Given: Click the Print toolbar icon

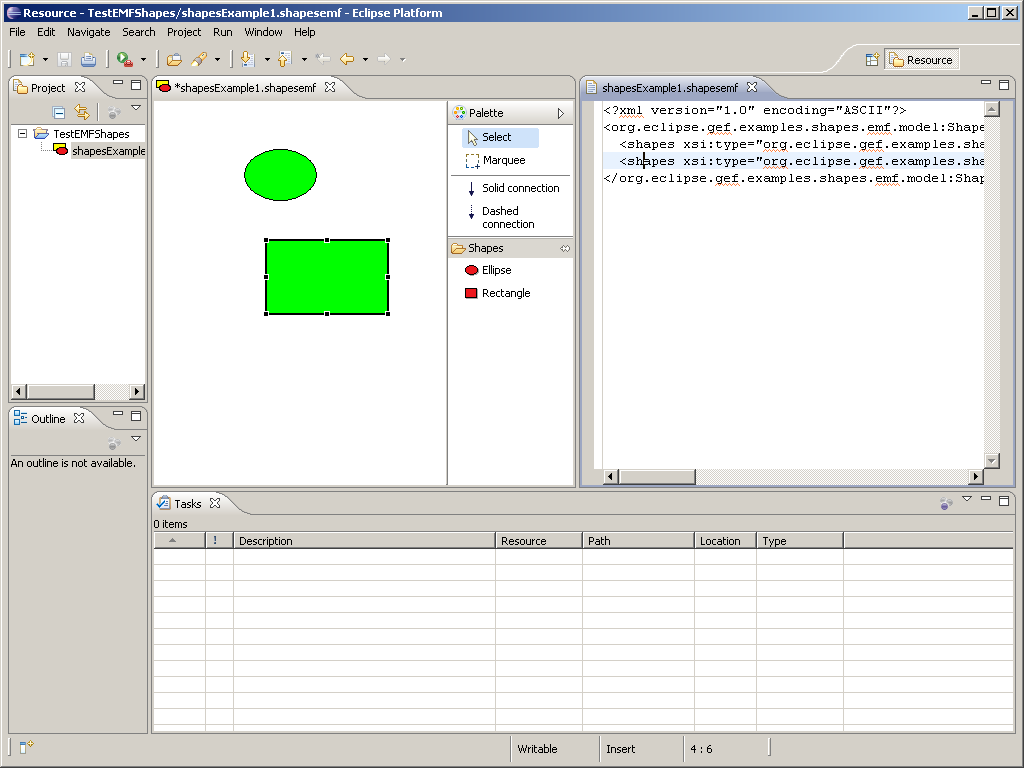Looking at the screenshot, I should click(89, 60).
